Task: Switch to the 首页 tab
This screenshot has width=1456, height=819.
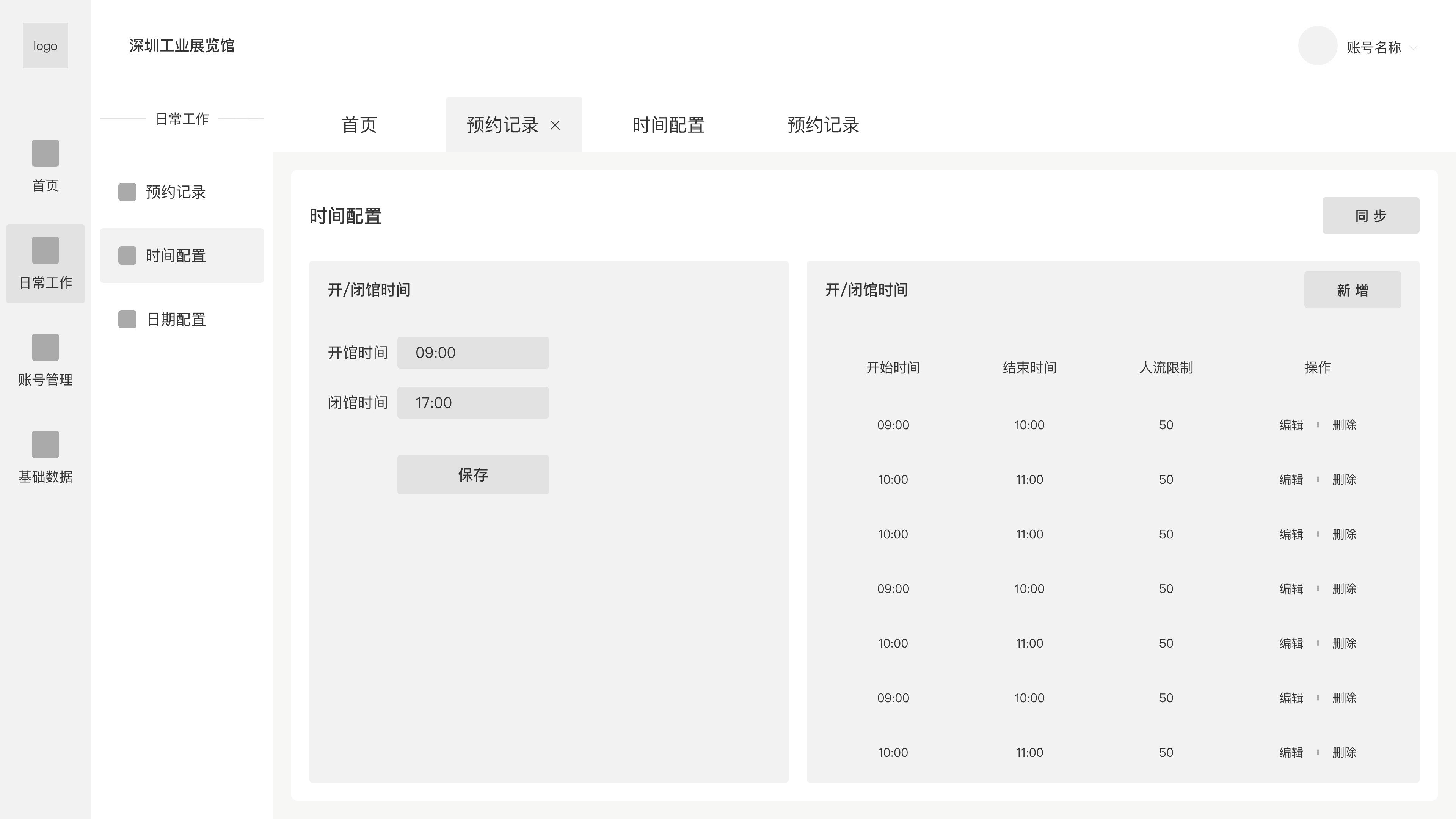Action: tap(359, 124)
